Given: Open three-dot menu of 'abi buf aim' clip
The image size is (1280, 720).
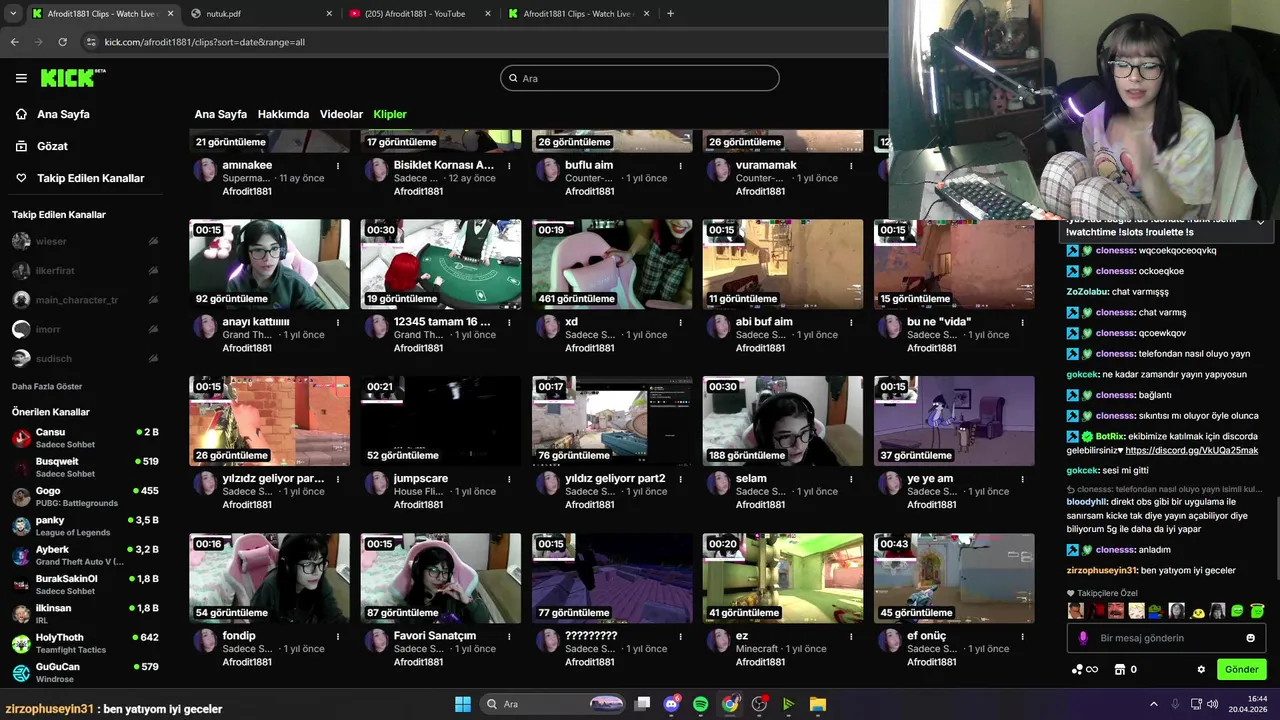Looking at the screenshot, I should coord(851,322).
